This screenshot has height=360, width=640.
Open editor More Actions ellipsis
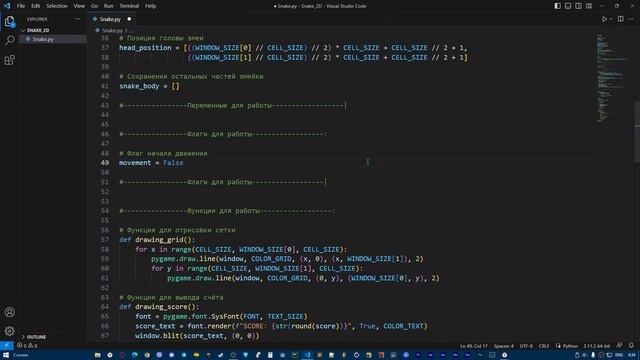pos(631,19)
